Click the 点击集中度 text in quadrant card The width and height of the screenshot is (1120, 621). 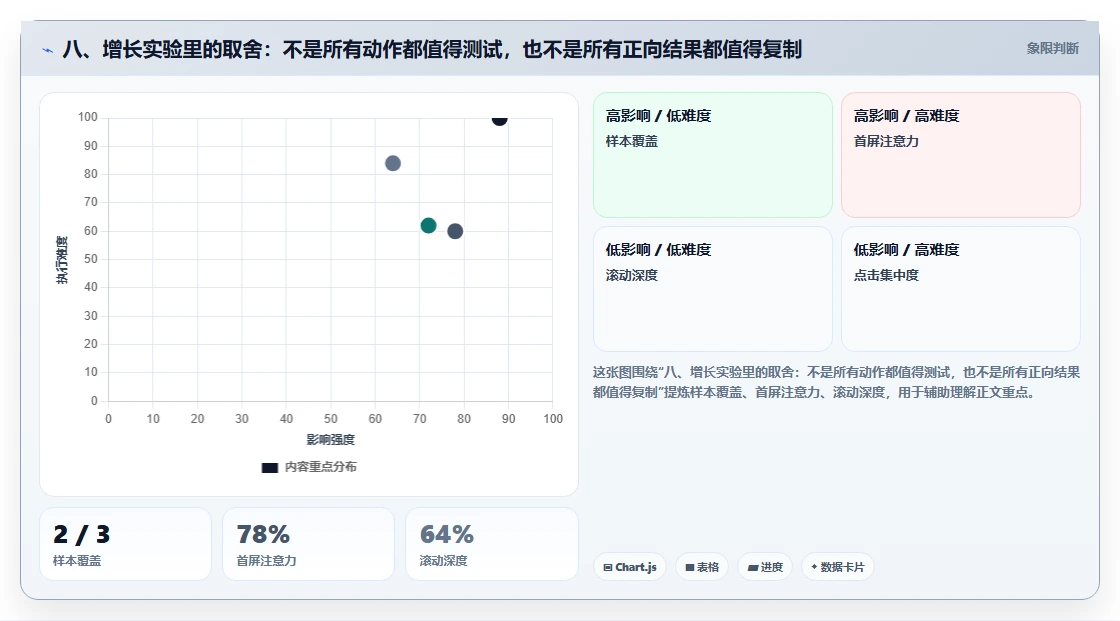point(886,275)
